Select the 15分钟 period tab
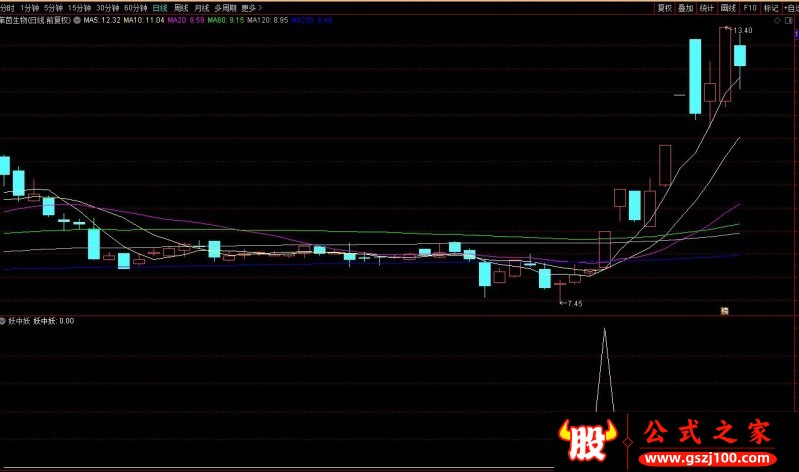The width and height of the screenshot is (799, 472). coord(79,8)
